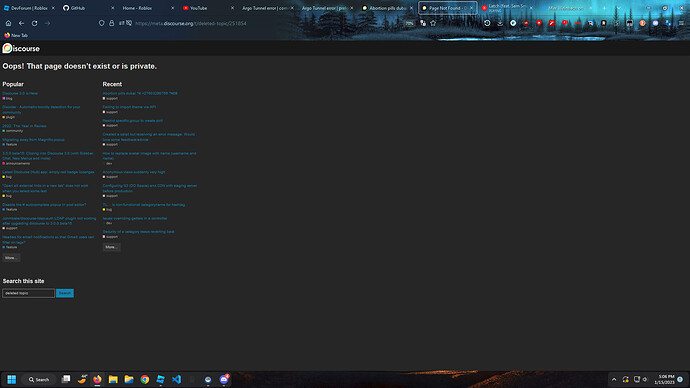Open File Explorer yellow folder
The height and width of the screenshot is (388, 690).
[x=113, y=379]
